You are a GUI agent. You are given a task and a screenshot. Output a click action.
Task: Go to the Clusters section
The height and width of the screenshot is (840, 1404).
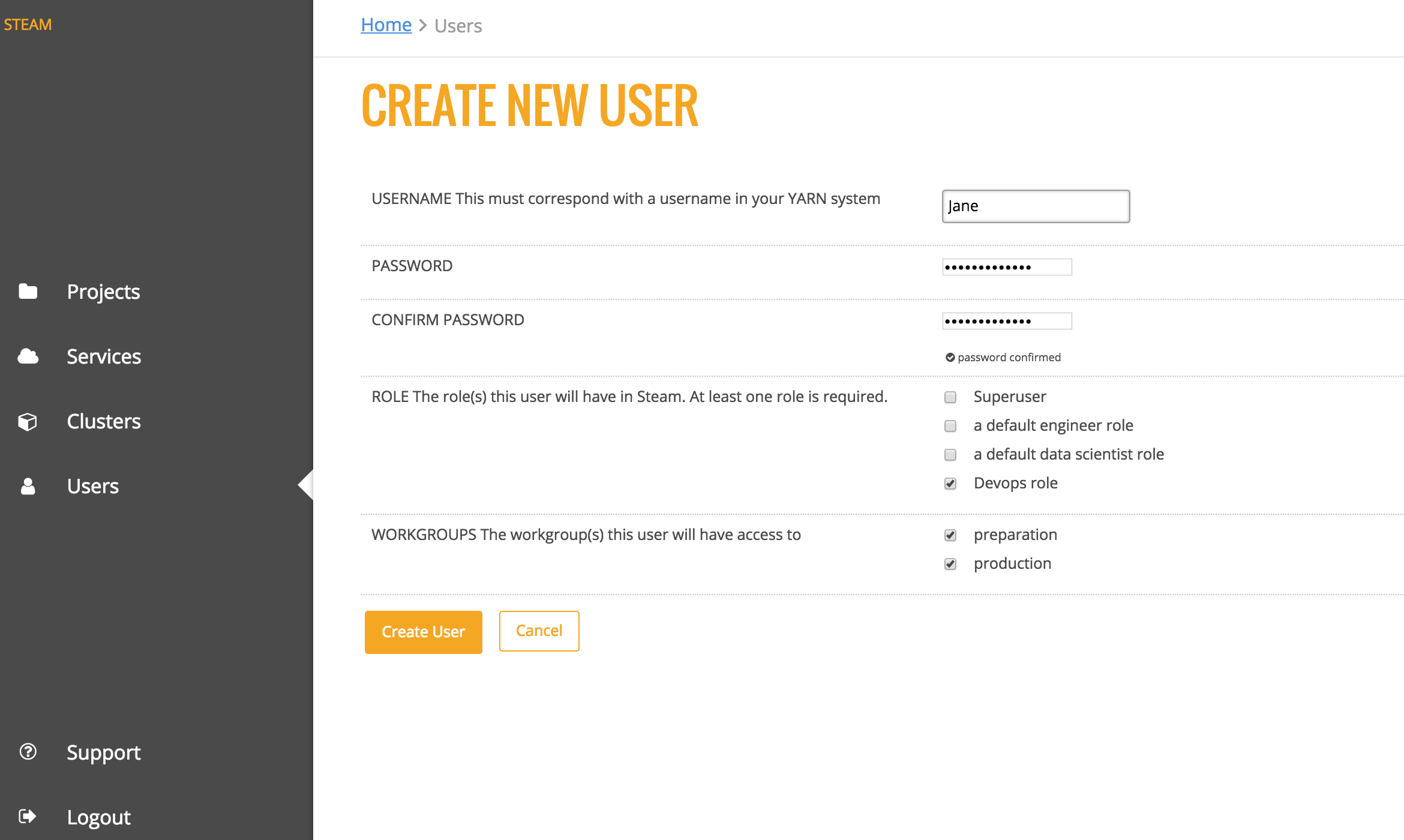point(104,421)
